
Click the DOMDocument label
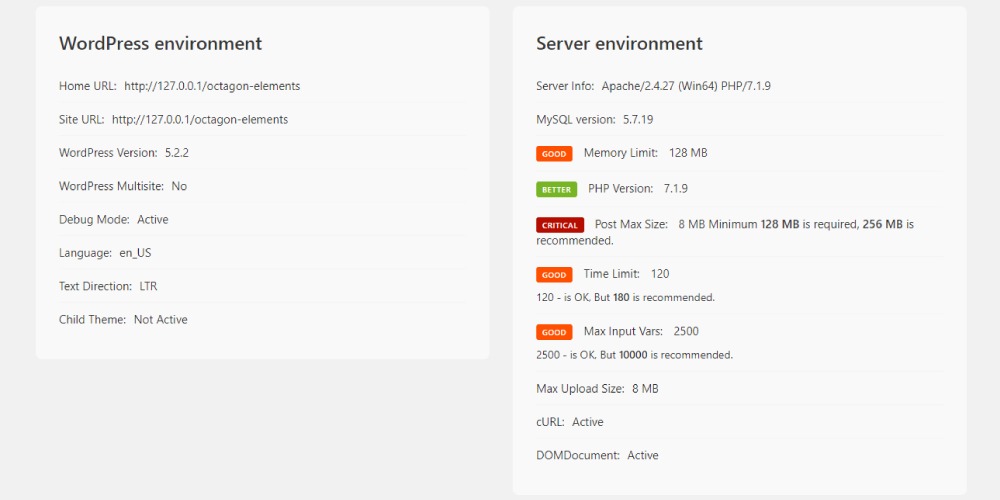point(578,455)
